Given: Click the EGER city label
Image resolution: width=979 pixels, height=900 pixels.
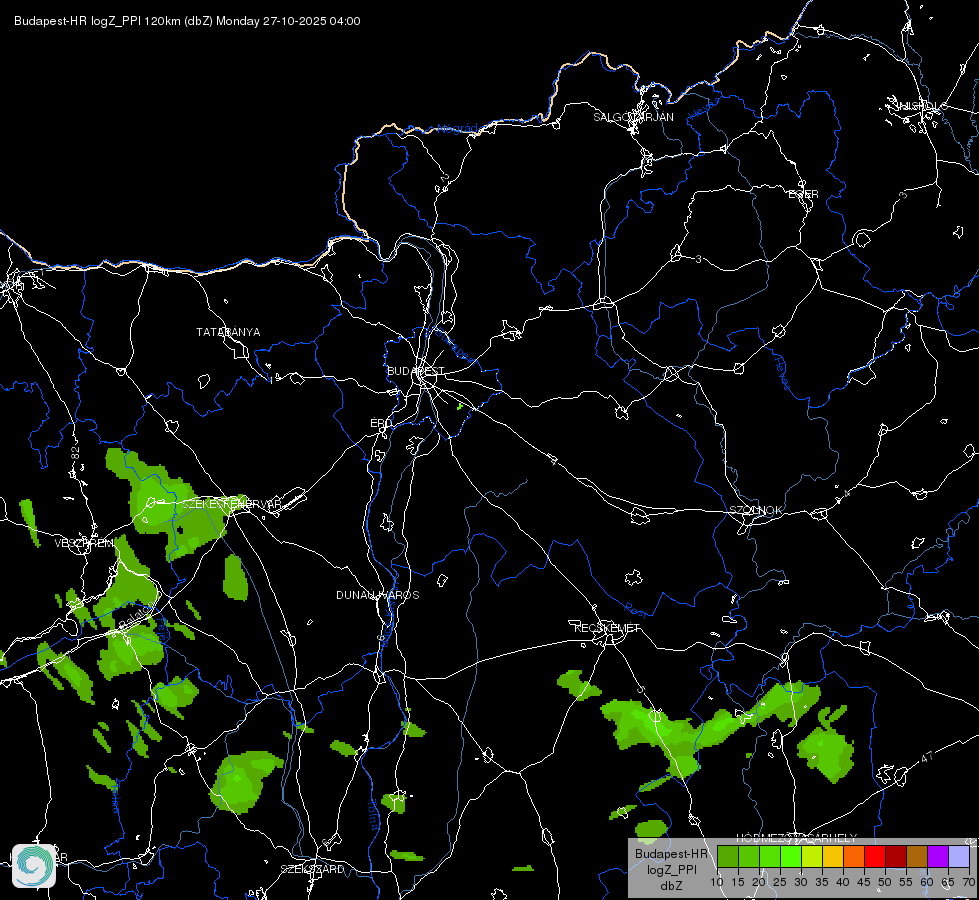Looking at the screenshot, I should [x=804, y=194].
